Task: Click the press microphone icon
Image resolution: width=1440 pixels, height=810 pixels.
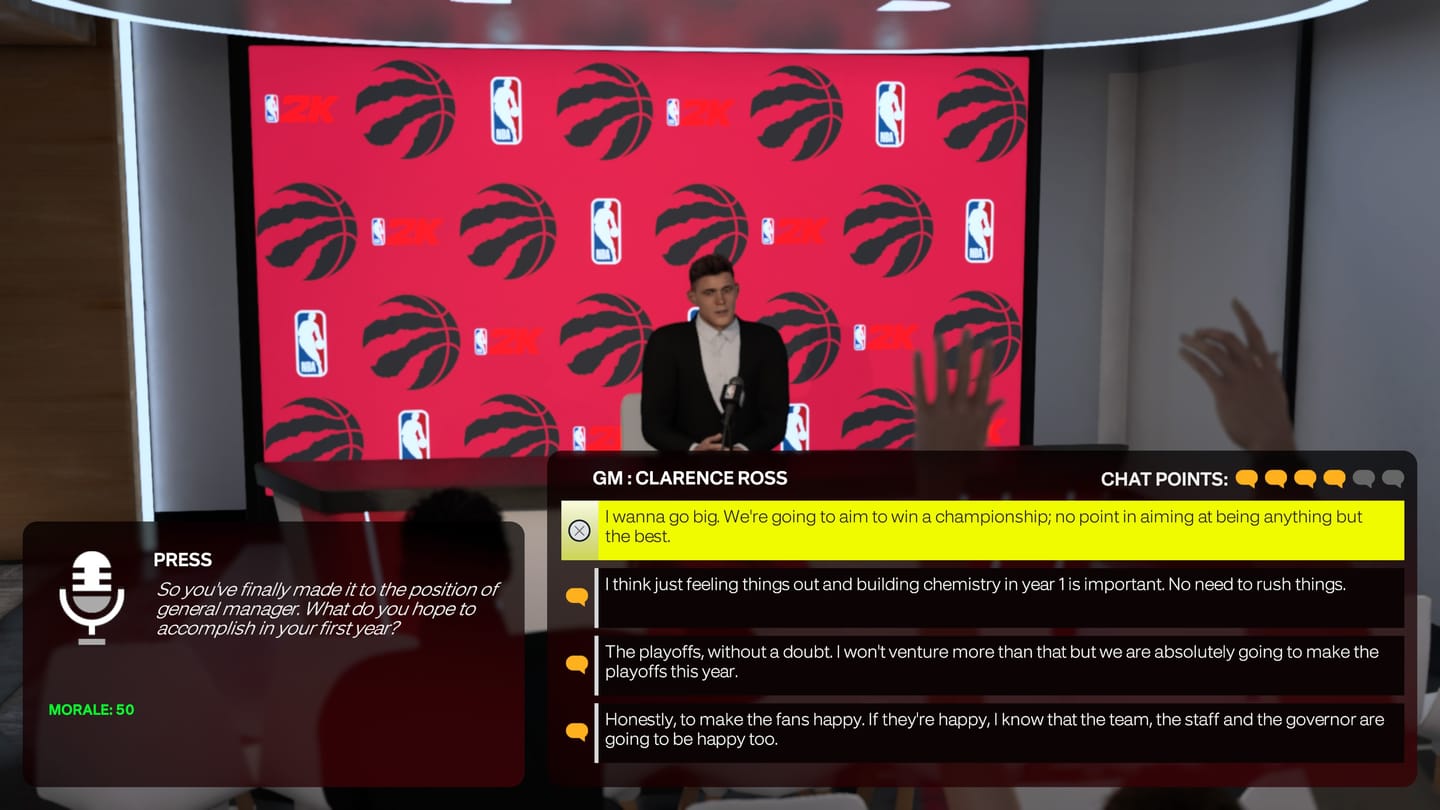Action: point(92,597)
